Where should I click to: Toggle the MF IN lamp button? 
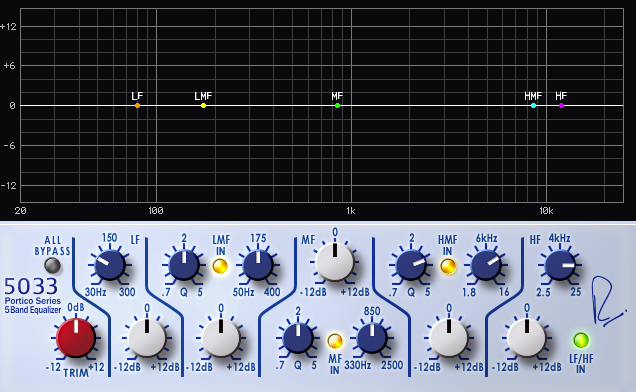click(x=335, y=341)
